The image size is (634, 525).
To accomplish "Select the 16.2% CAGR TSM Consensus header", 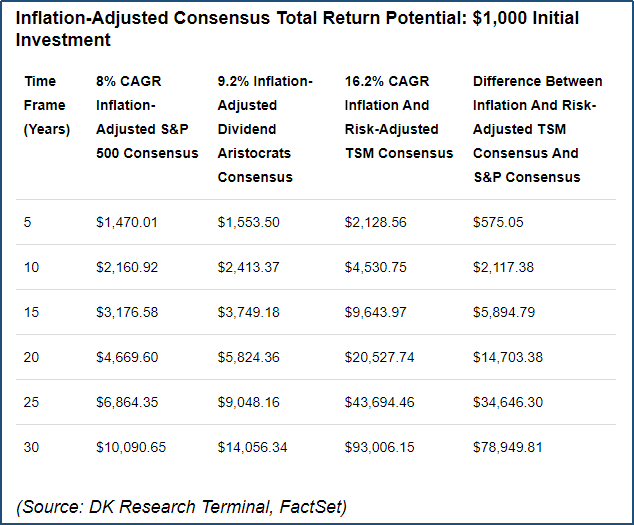I will [399, 117].
